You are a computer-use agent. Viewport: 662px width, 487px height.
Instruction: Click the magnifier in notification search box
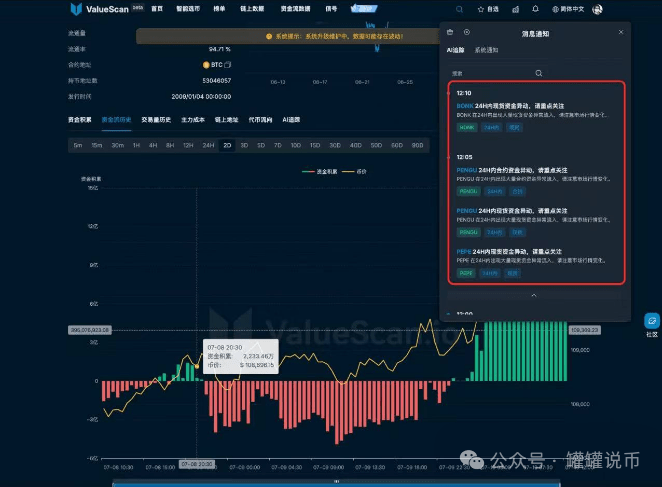click(x=539, y=73)
